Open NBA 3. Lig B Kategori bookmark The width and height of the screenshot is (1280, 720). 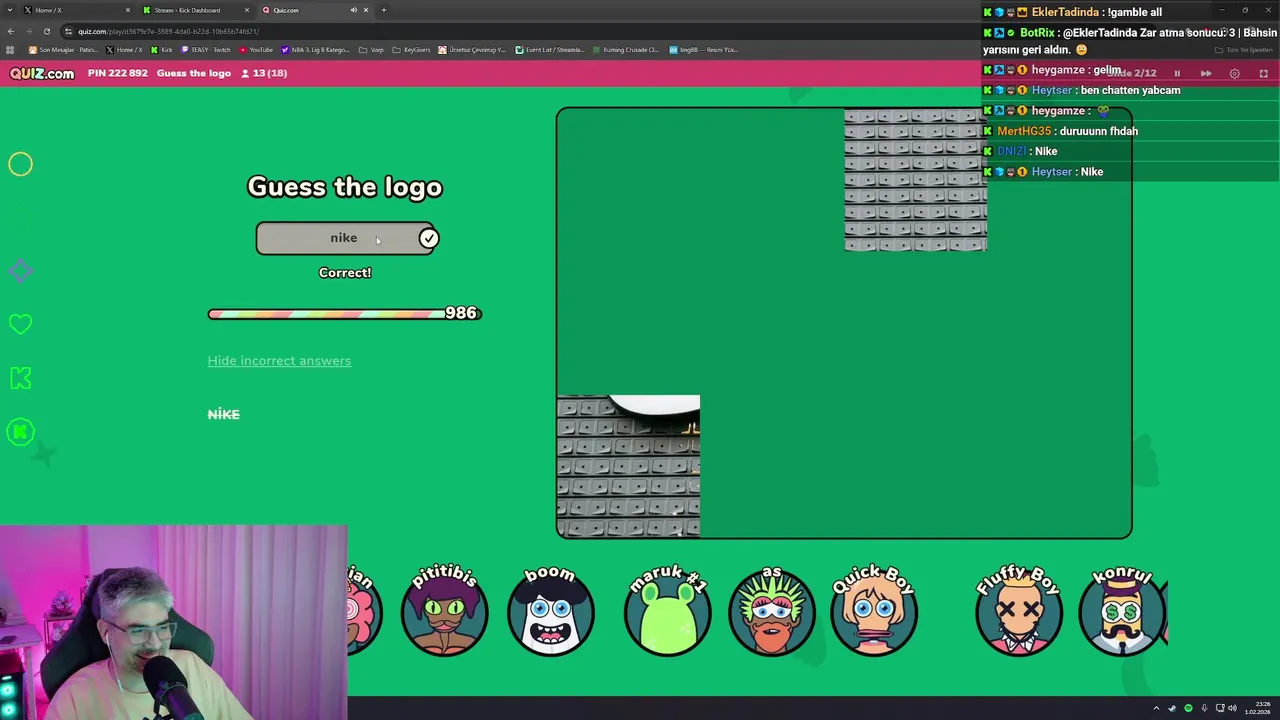(316, 50)
